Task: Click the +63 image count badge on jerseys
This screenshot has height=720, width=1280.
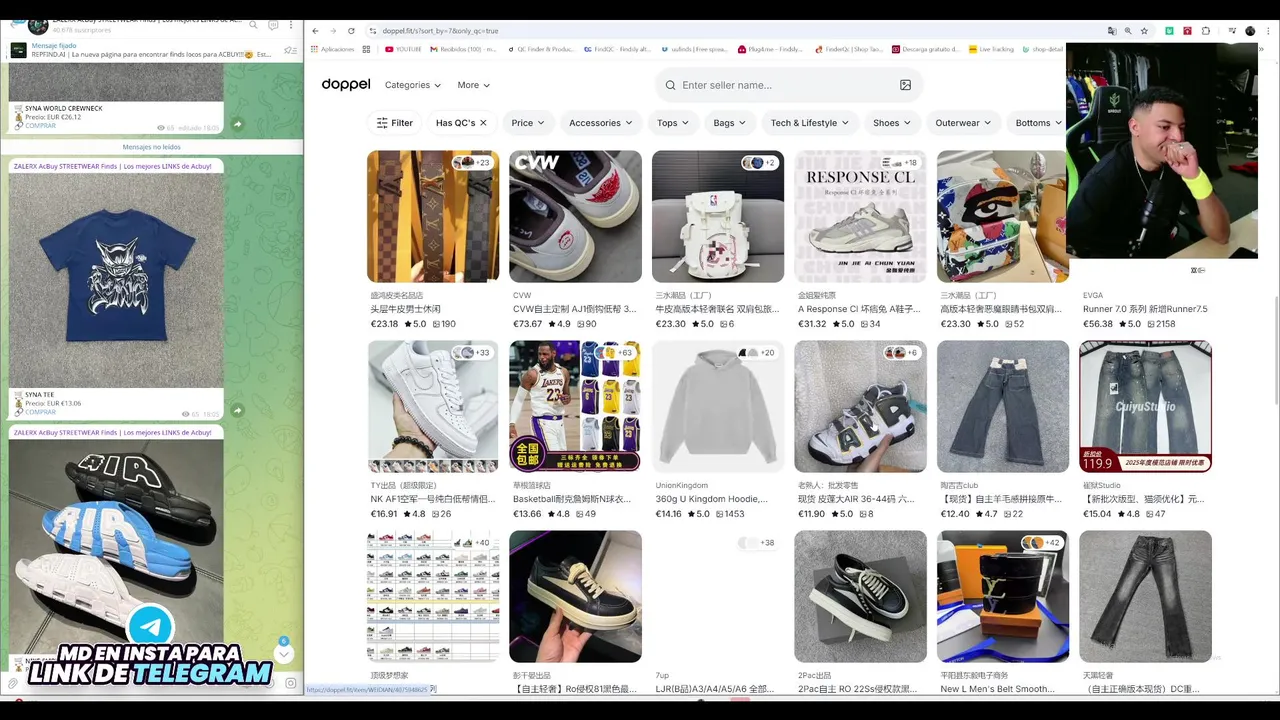Action: point(616,352)
